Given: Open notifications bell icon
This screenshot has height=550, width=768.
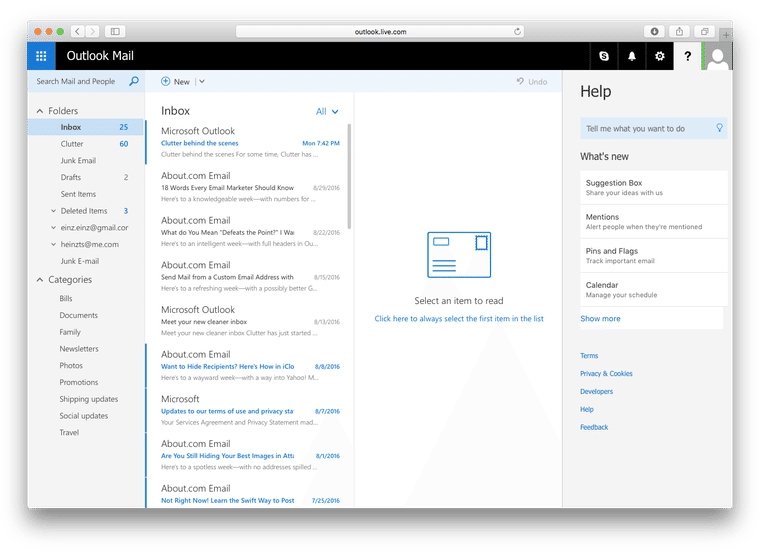Looking at the screenshot, I should 632,57.
